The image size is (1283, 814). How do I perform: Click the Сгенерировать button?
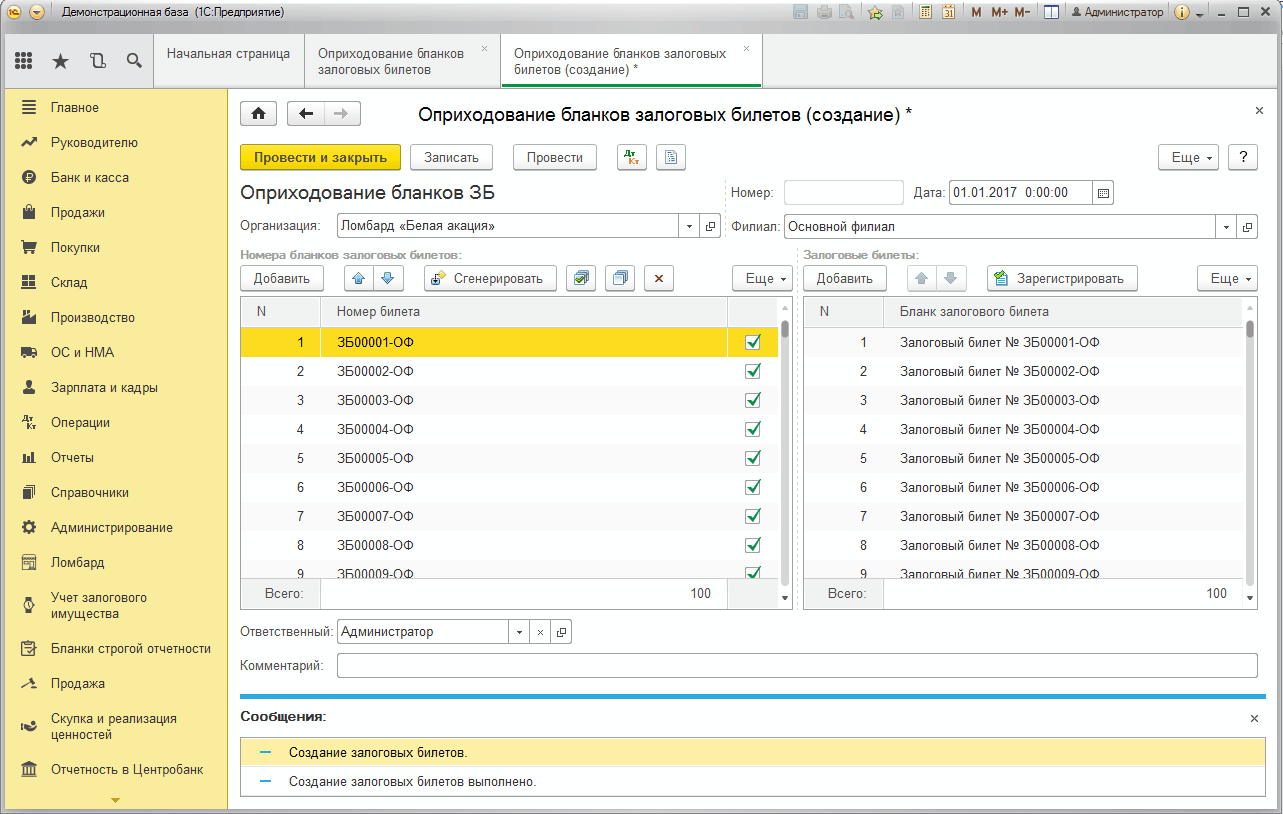pos(490,278)
